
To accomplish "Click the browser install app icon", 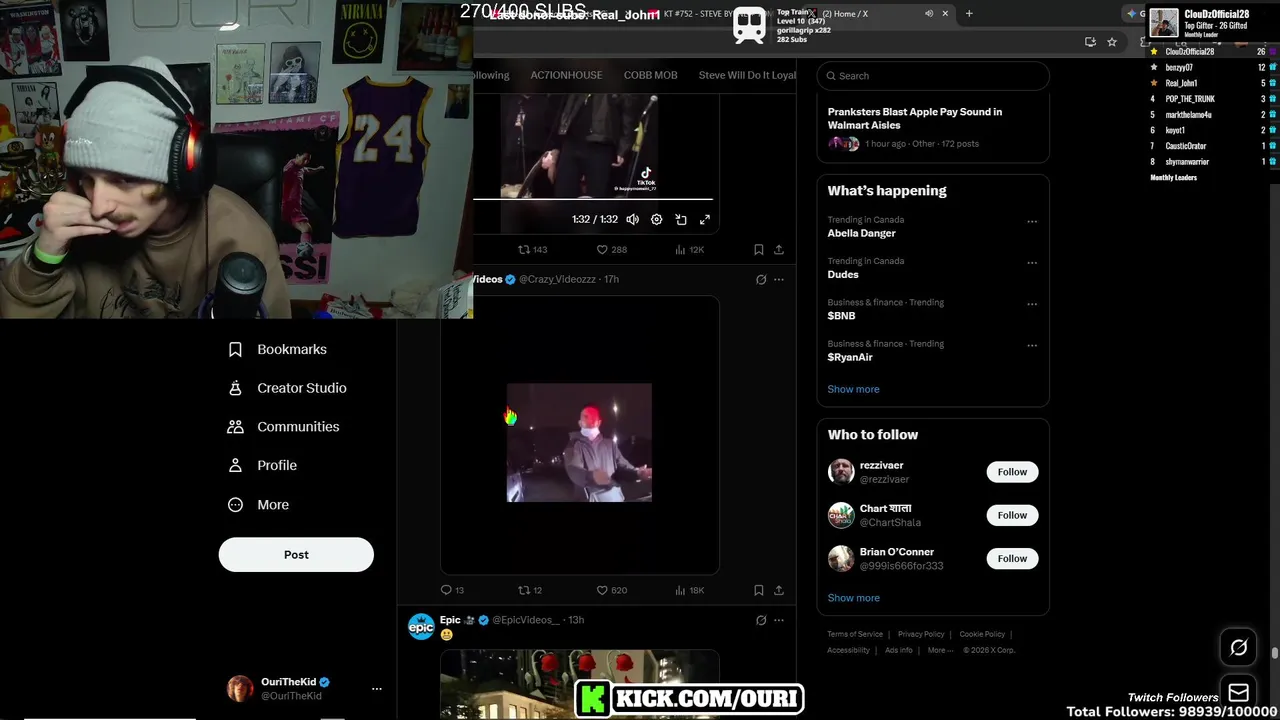I will (1090, 42).
